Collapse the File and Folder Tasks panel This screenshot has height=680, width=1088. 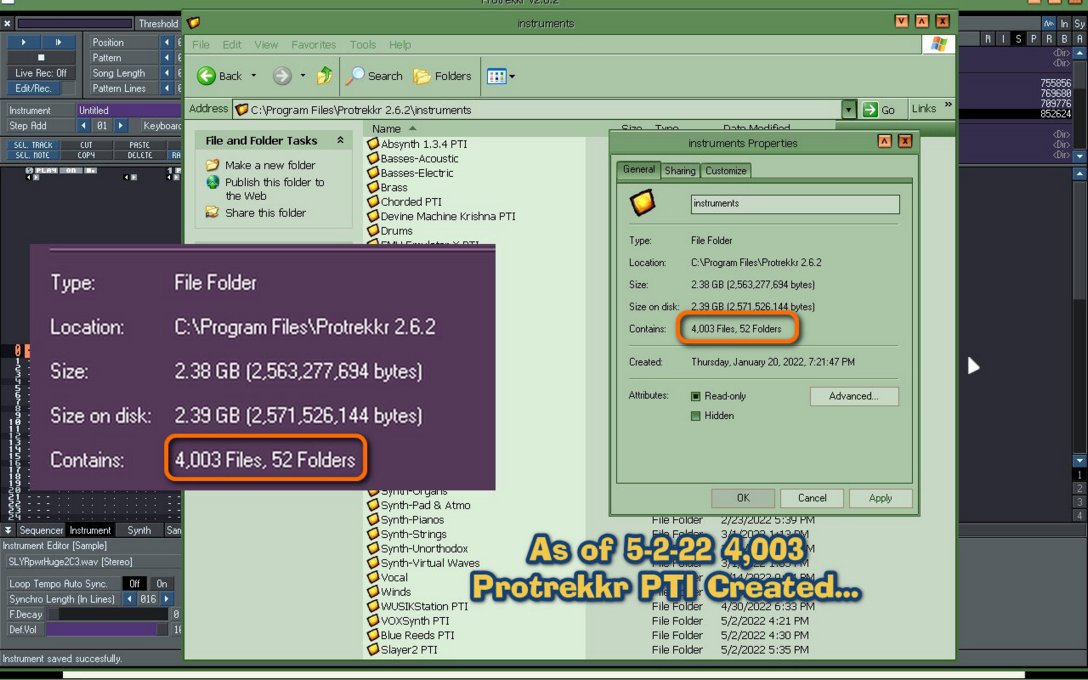[340, 140]
